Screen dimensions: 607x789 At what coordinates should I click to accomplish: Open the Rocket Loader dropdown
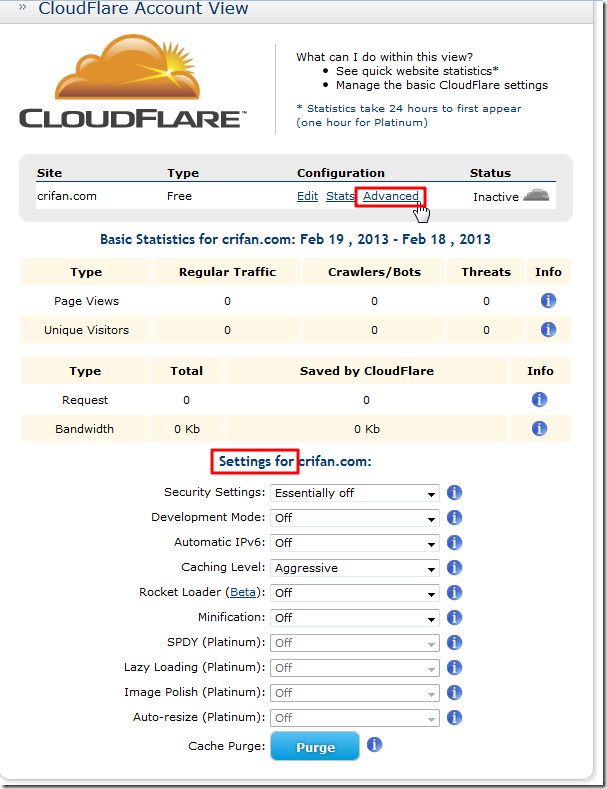pos(355,593)
